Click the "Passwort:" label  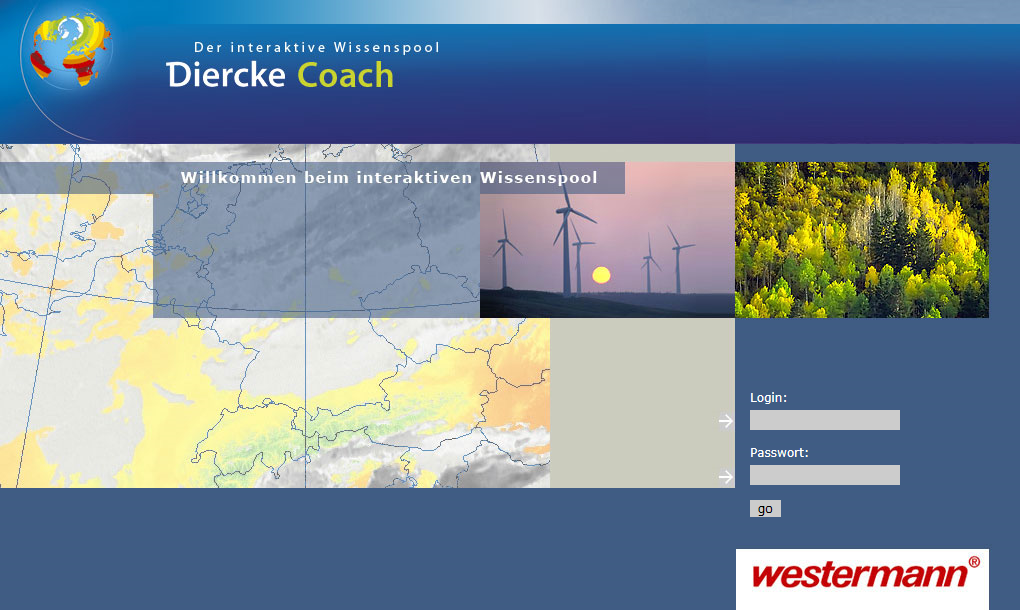pyautogui.click(x=779, y=452)
